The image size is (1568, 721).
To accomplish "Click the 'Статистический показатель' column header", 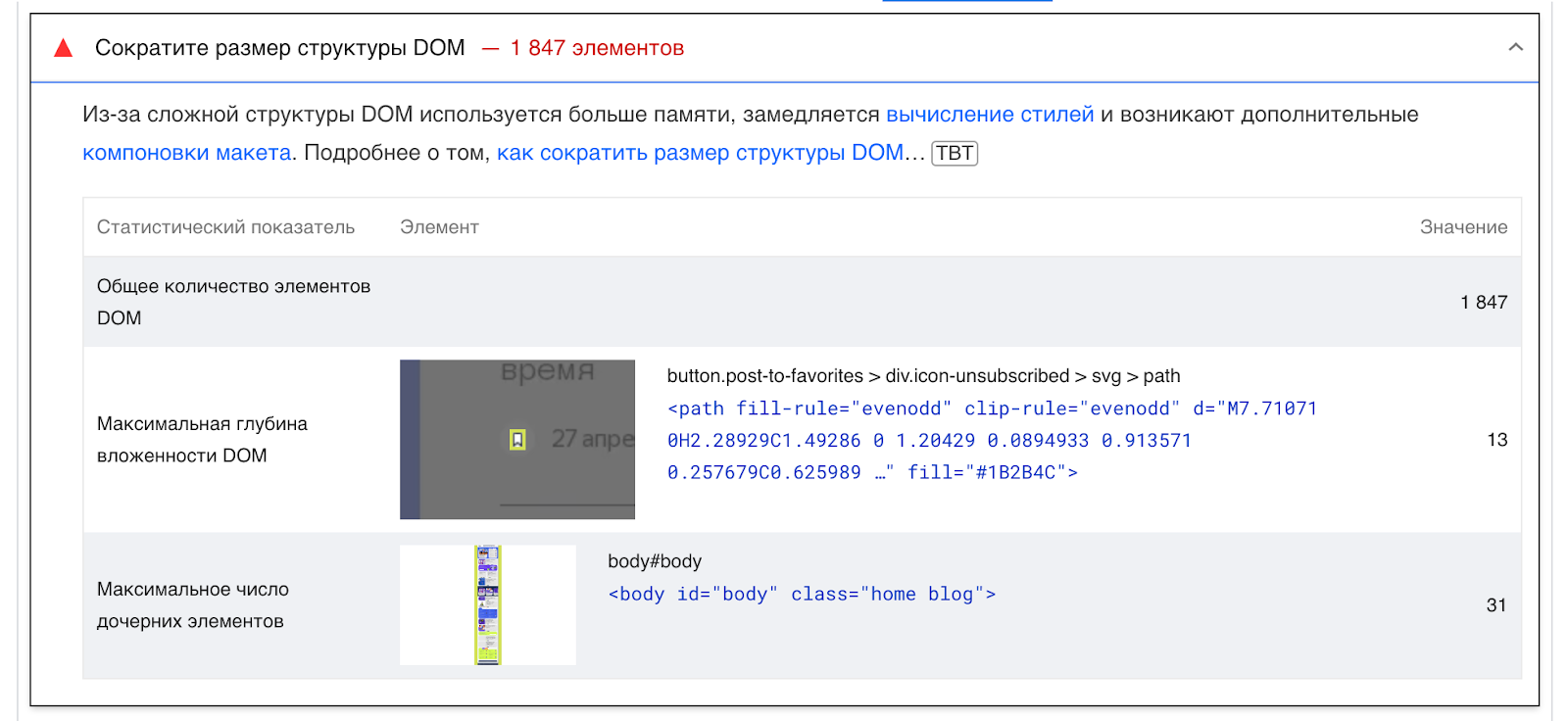I will pyautogui.click(x=225, y=227).
